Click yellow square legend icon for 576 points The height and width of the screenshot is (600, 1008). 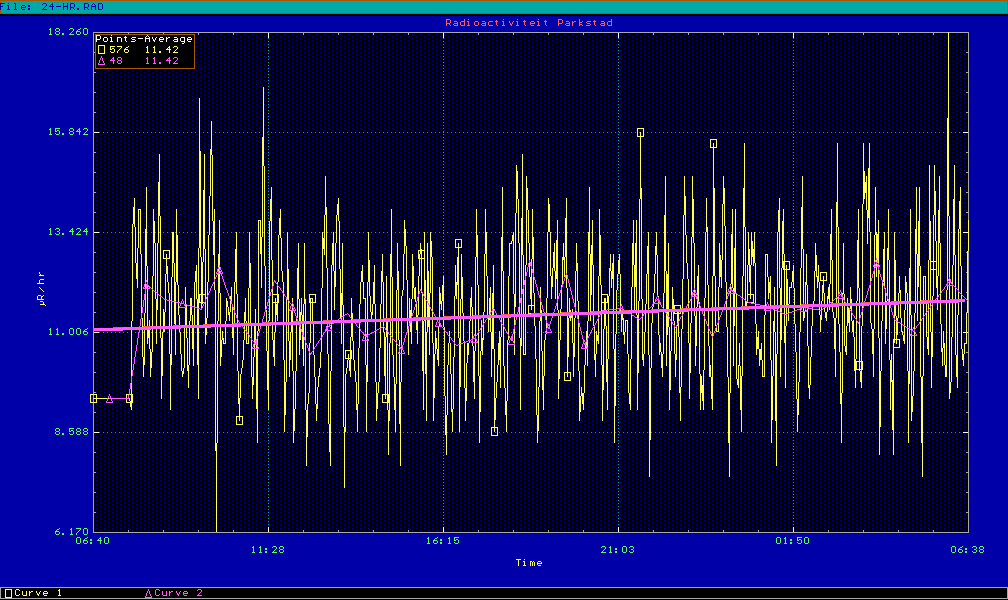(100, 50)
